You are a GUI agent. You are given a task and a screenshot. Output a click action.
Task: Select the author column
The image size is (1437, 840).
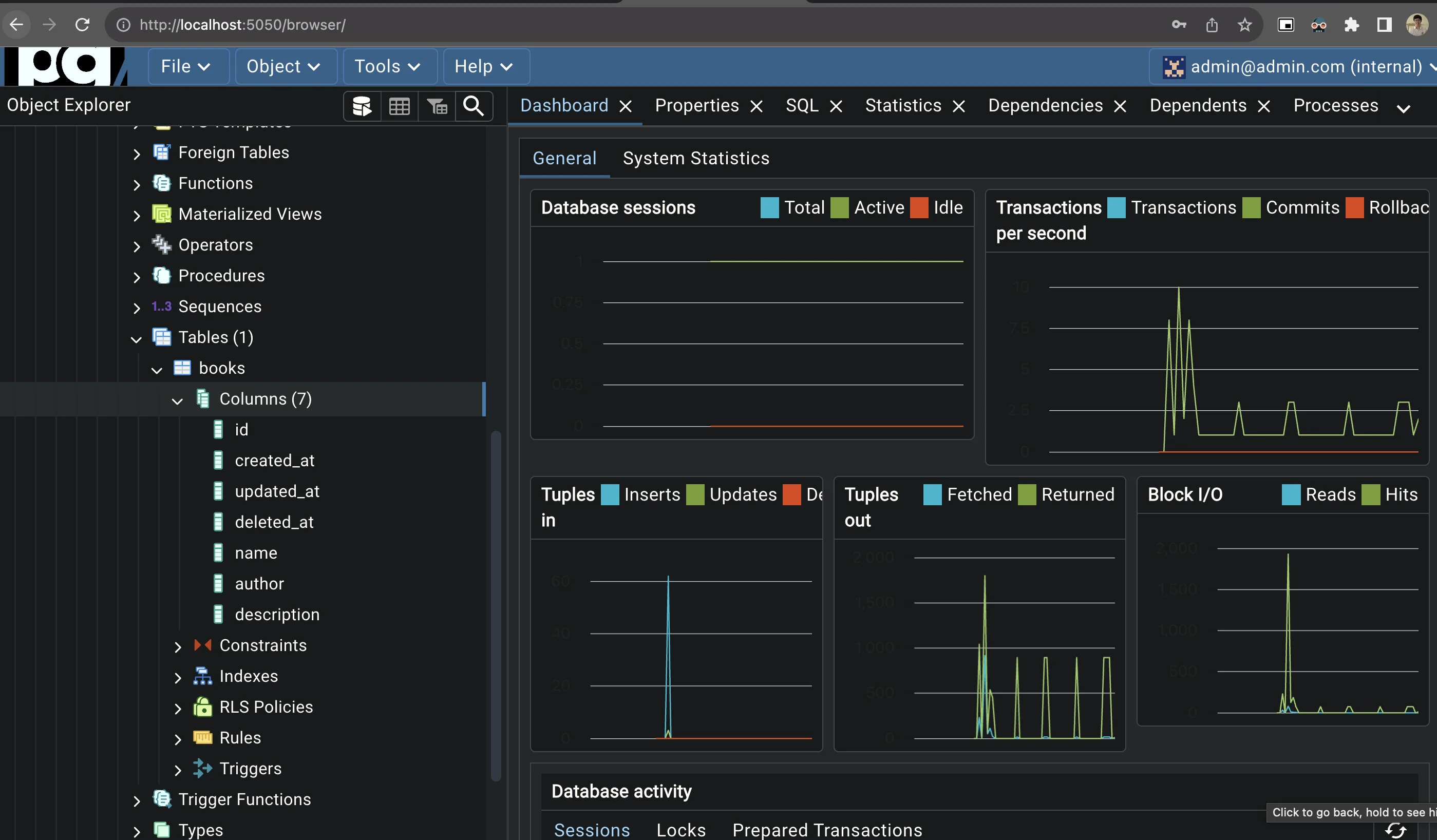(259, 583)
